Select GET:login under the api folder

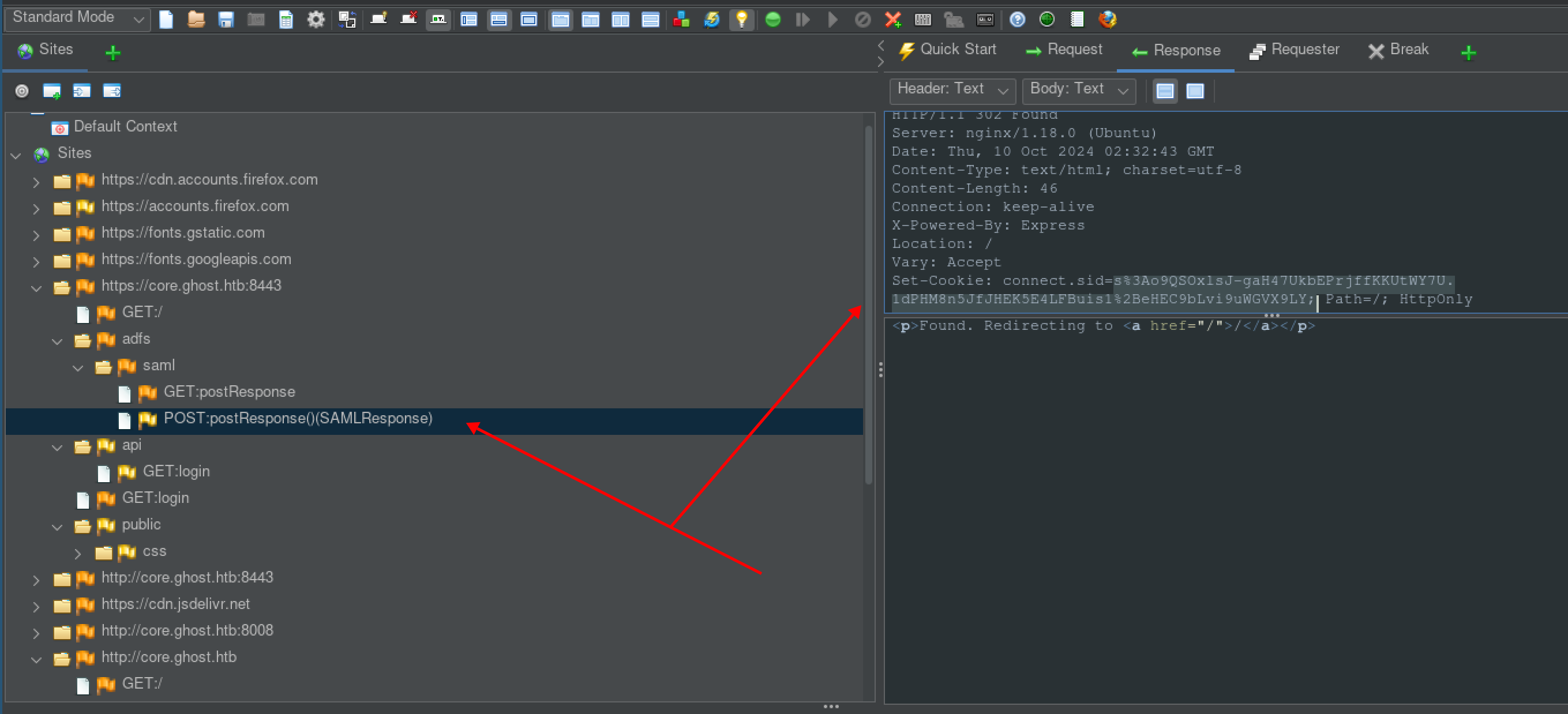176,472
